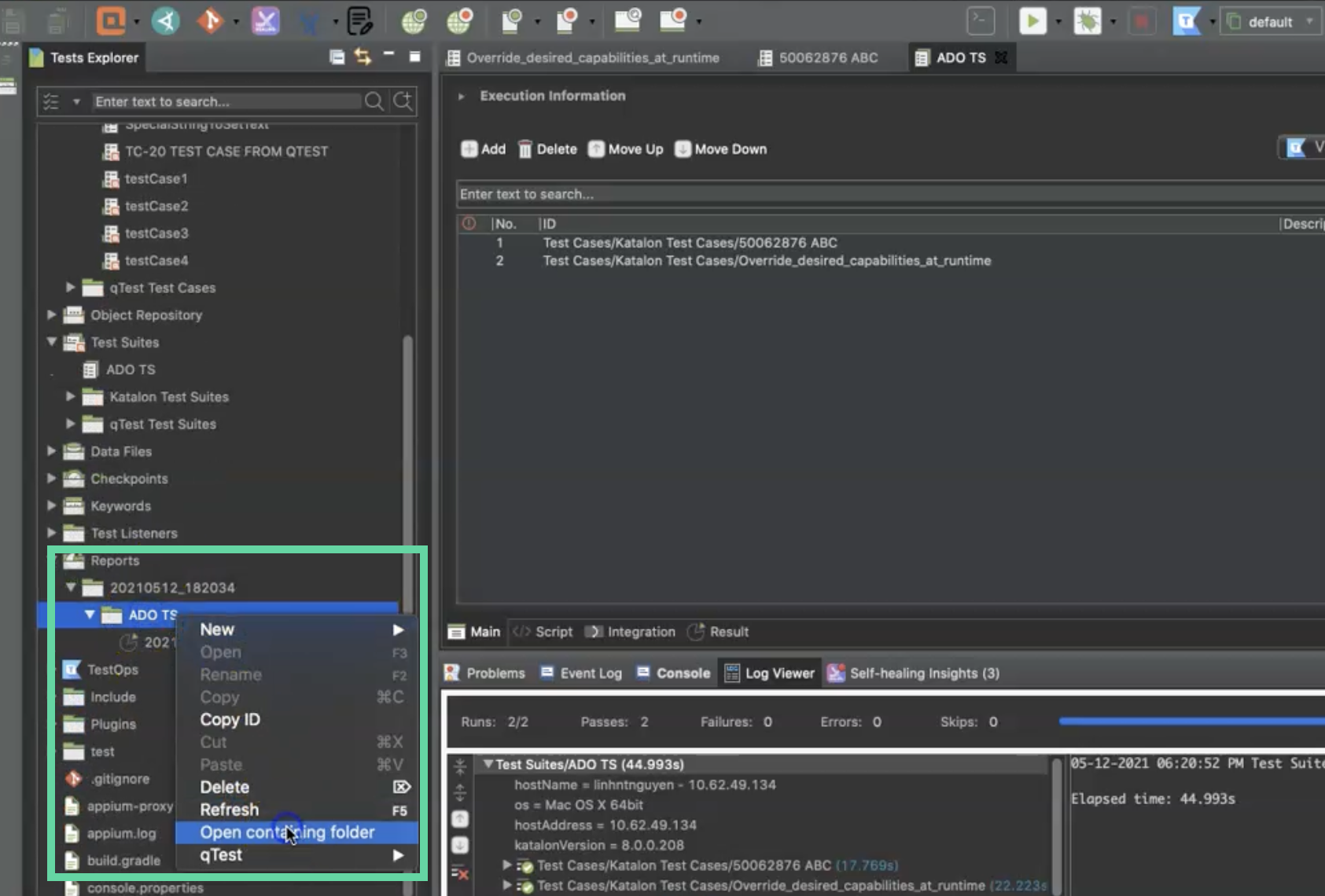The width and height of the screenshot is (1325, 896).
Task: Choose Open containing folder from context menu
Action: pos(287,832)
